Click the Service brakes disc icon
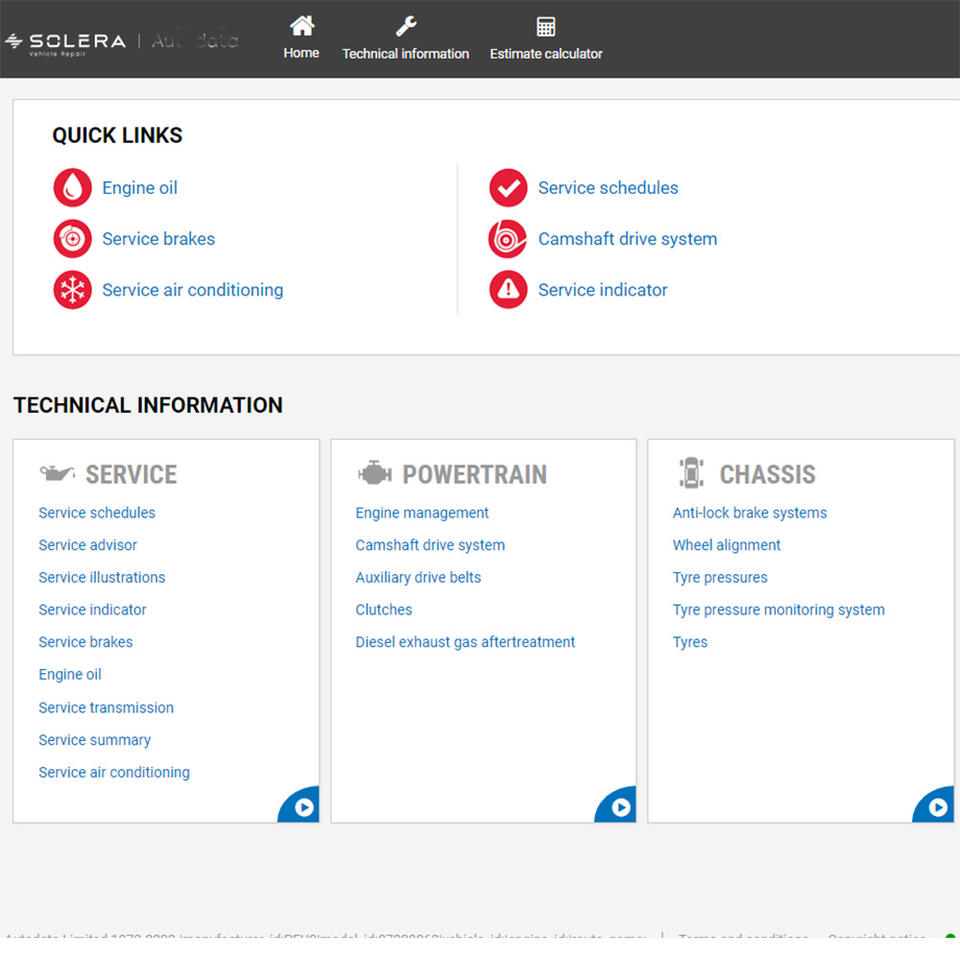960x960 pixels. (72, 239)
